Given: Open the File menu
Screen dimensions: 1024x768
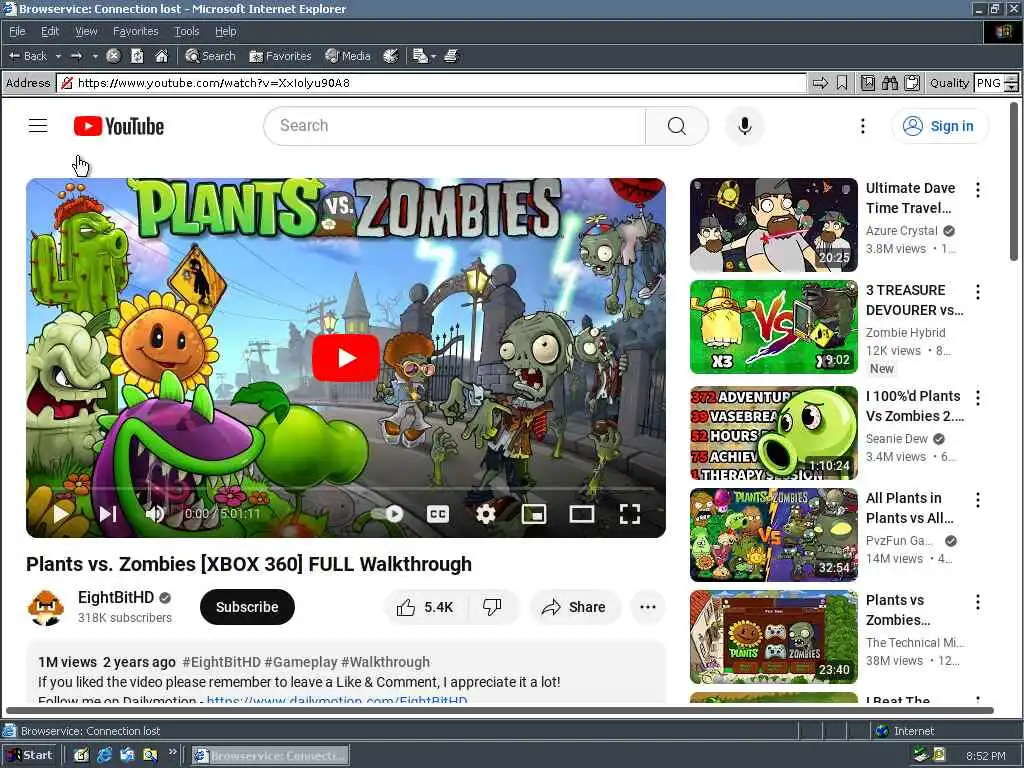Looking at the screenshot, I should (x=17, y=31).
